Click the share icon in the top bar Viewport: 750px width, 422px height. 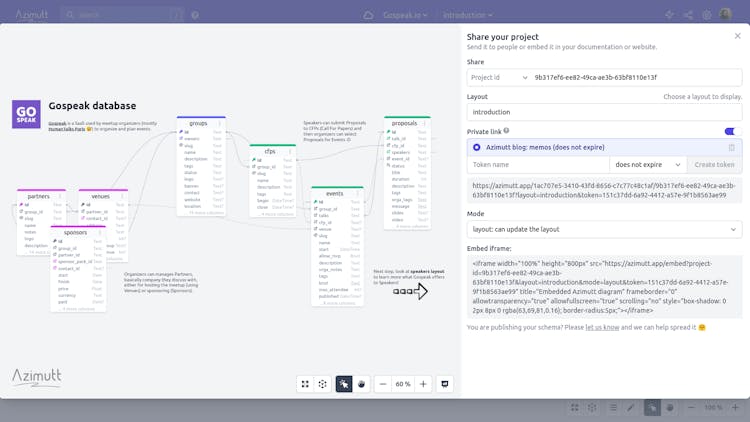pos(688,15)
